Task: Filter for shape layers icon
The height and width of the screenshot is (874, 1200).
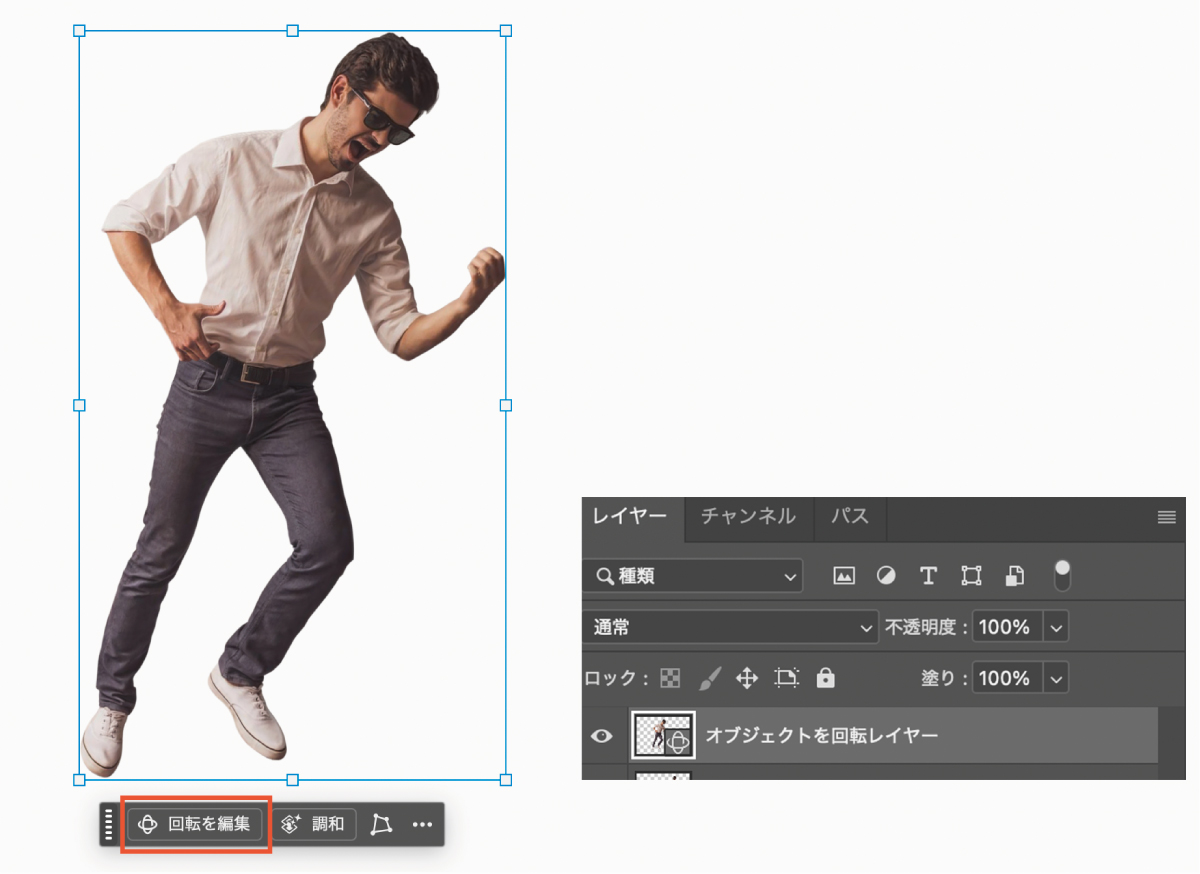Action: pos(971,576)
